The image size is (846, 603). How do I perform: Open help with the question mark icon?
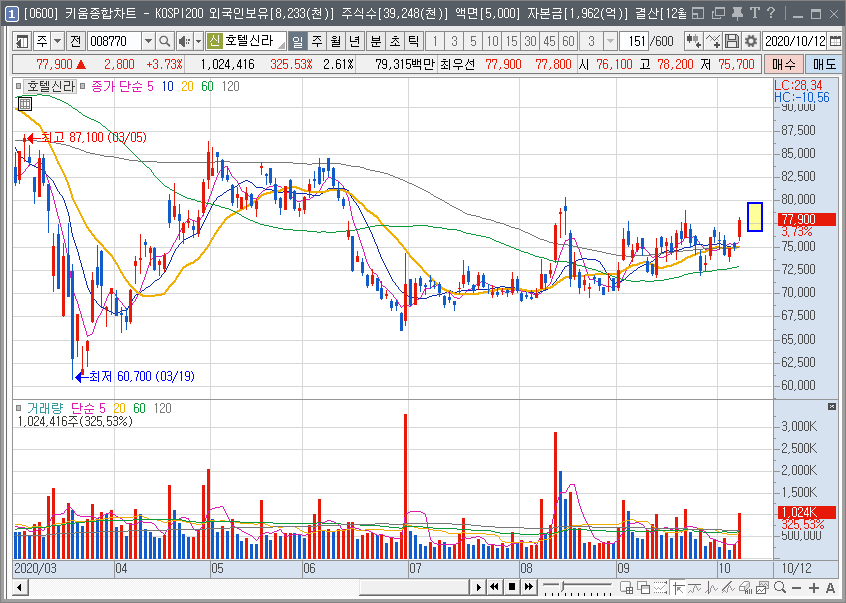point(771,13)
